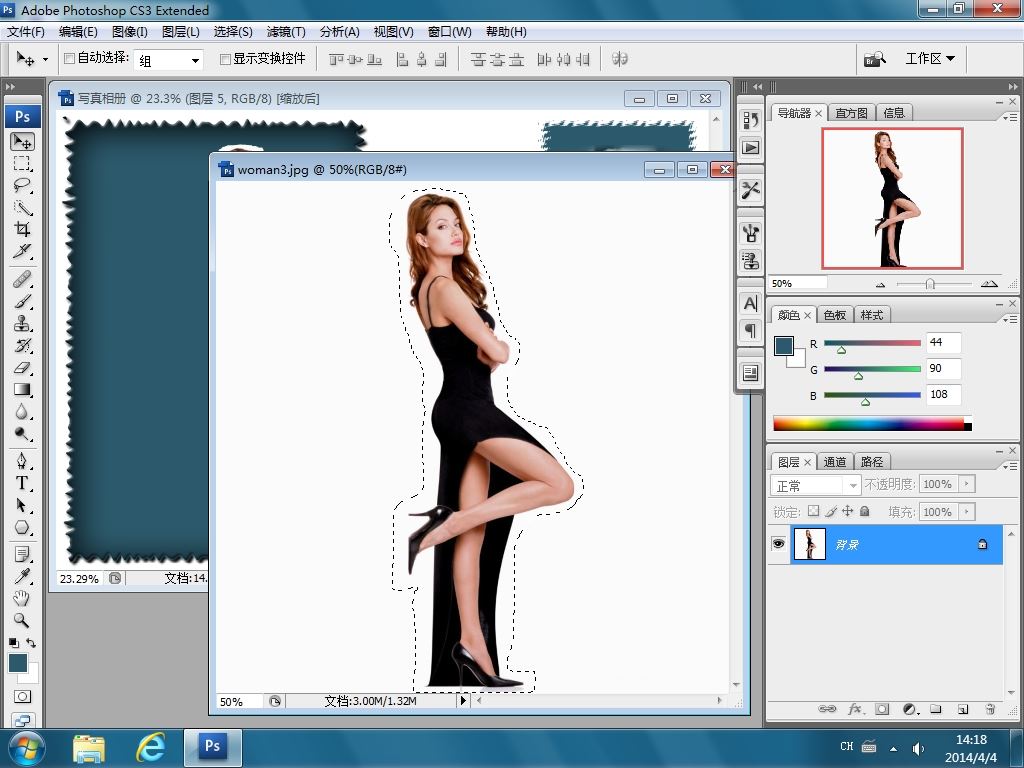Click the delete layer trash icon
Viewport: 1024px width, 768px height.
(x=989, y=709)
